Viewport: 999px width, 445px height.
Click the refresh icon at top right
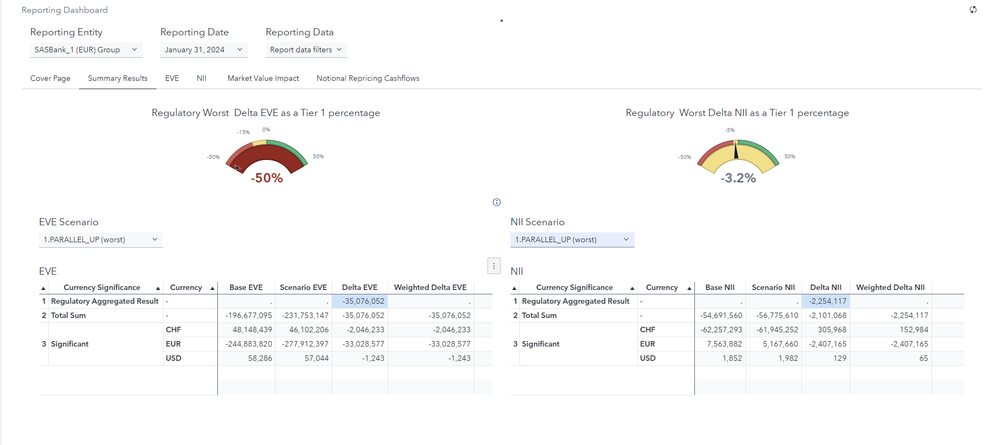tap(973, 10)
